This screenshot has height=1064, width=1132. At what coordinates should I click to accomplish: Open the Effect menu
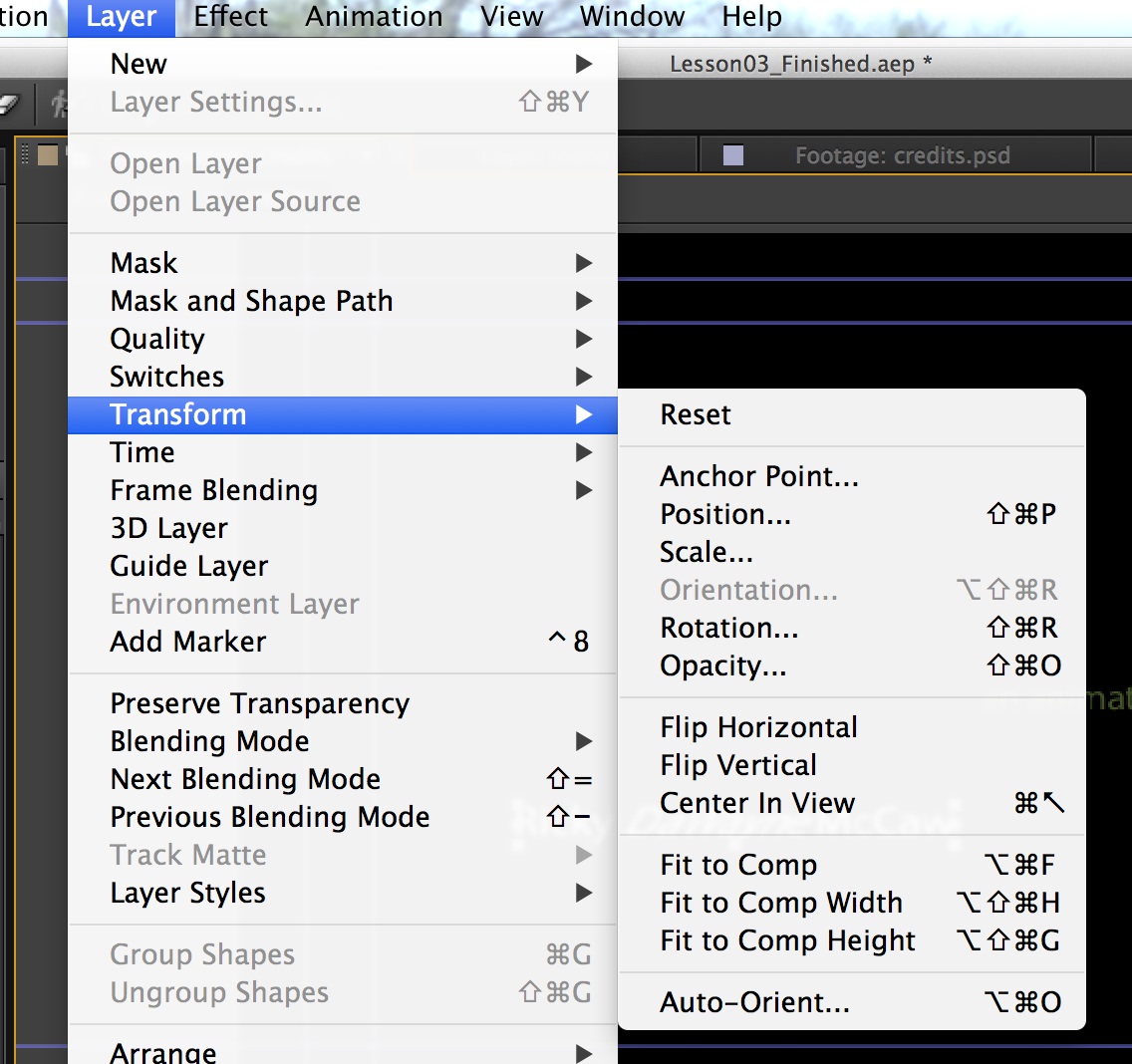[x=230, y=17]
